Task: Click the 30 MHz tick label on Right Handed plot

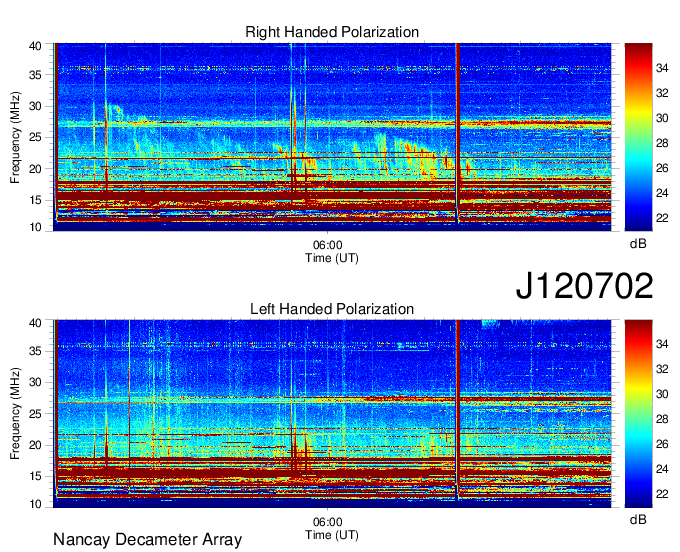Action: point(35,106)
